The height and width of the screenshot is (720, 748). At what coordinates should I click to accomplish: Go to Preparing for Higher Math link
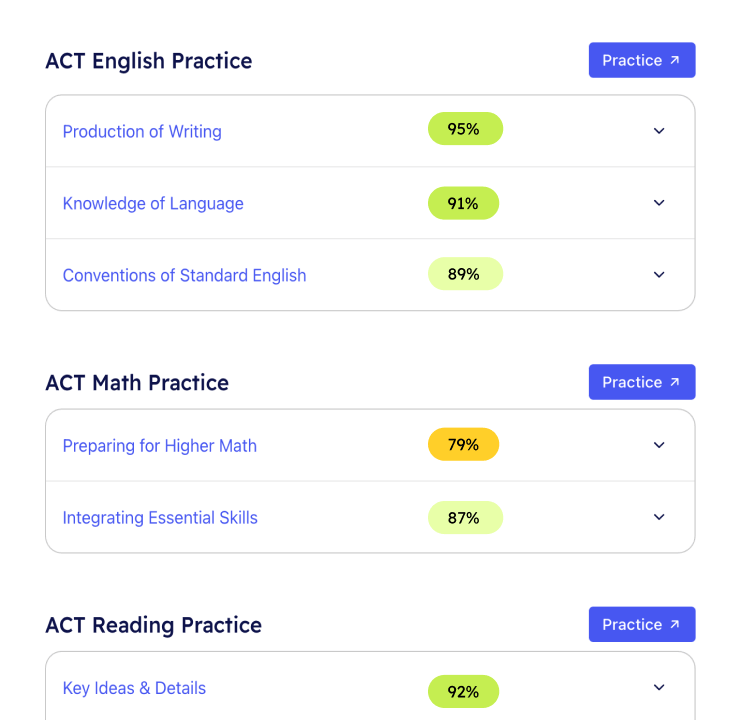(160, 446)
